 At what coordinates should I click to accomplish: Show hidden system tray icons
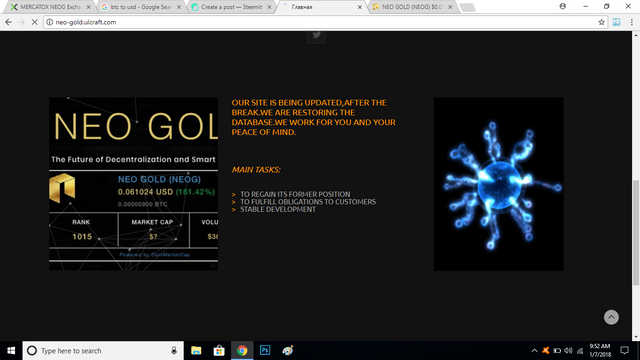(534, 351)
